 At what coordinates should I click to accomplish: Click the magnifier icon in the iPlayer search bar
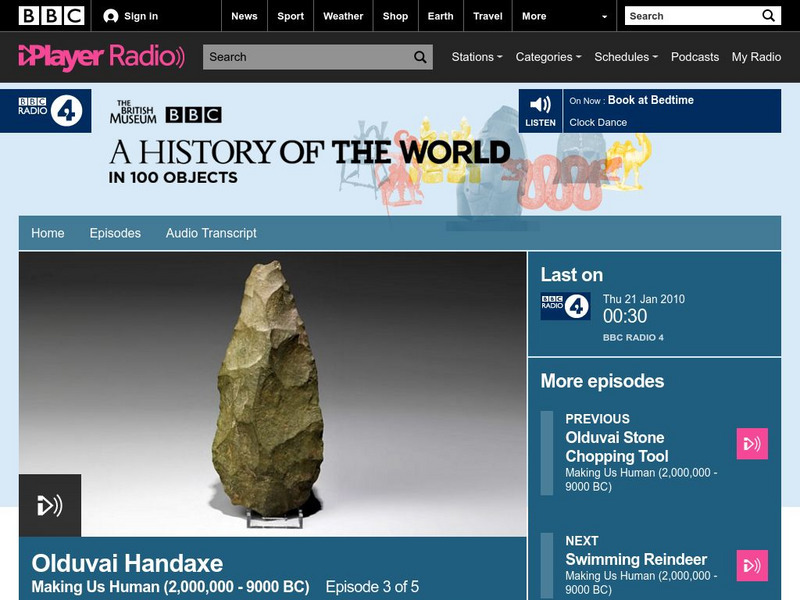pyautogui.click(x=421, y=57)
